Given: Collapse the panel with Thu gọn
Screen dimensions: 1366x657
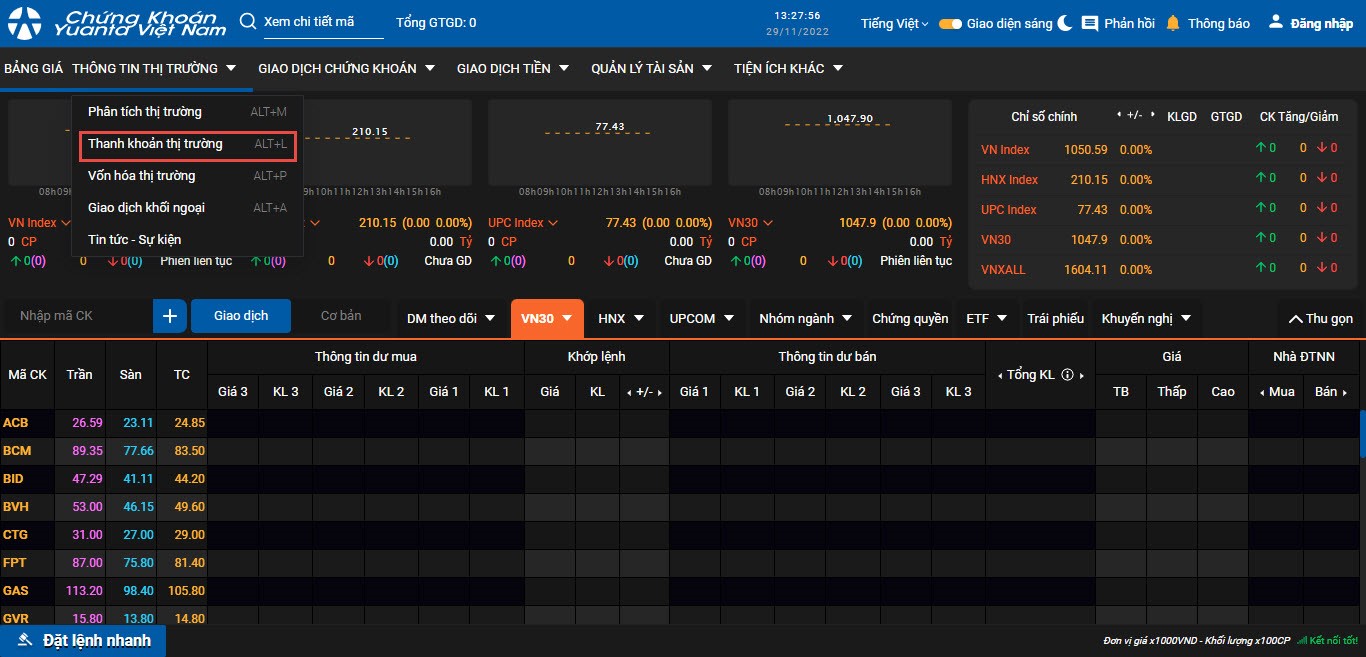Looking at the screenshot, I should 1320,318.
